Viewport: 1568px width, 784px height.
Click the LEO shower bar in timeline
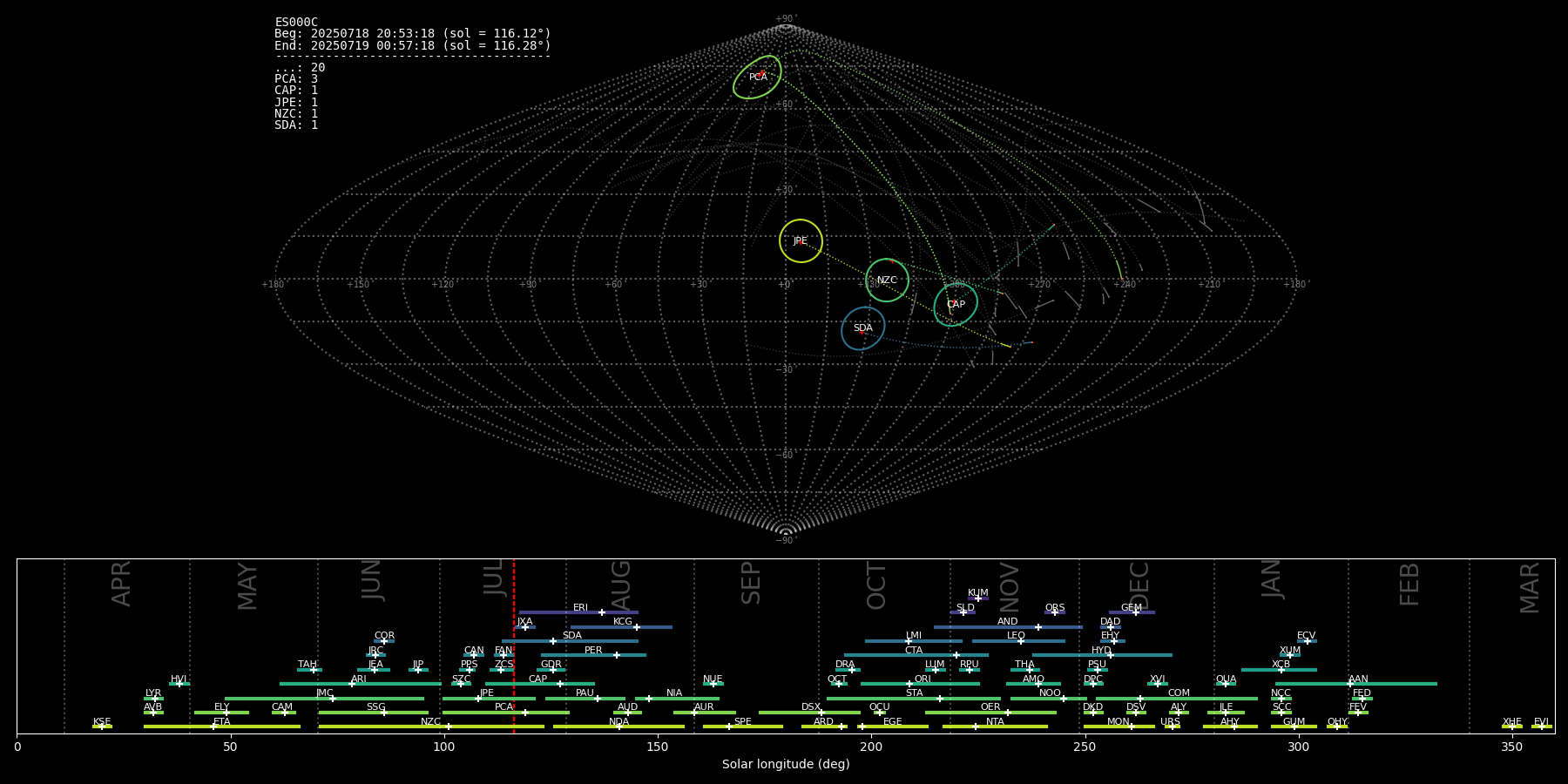point(1018,641)
